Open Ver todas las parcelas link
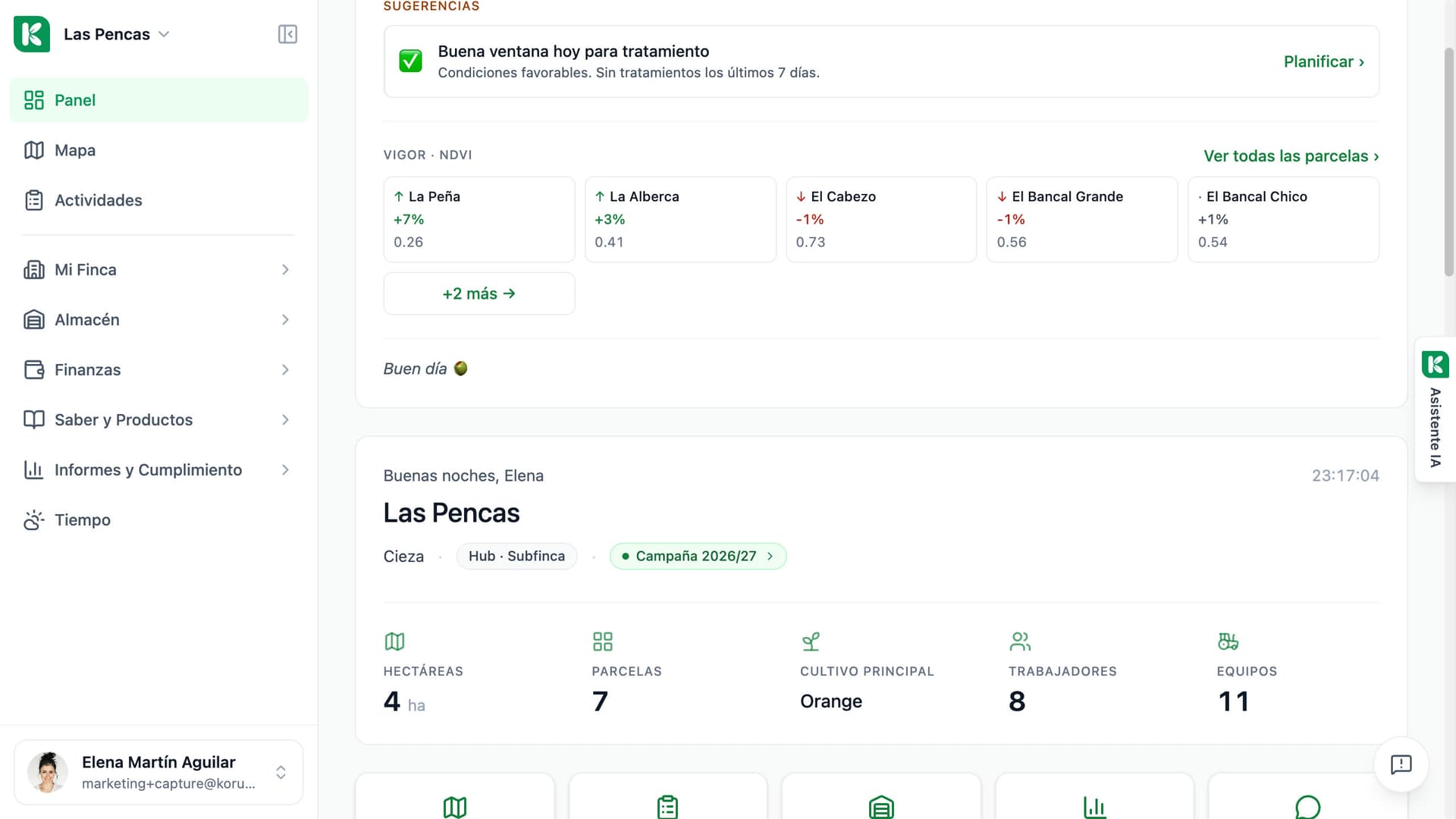The width and height of the screenshot is (1456, 819). (1291, 156)
